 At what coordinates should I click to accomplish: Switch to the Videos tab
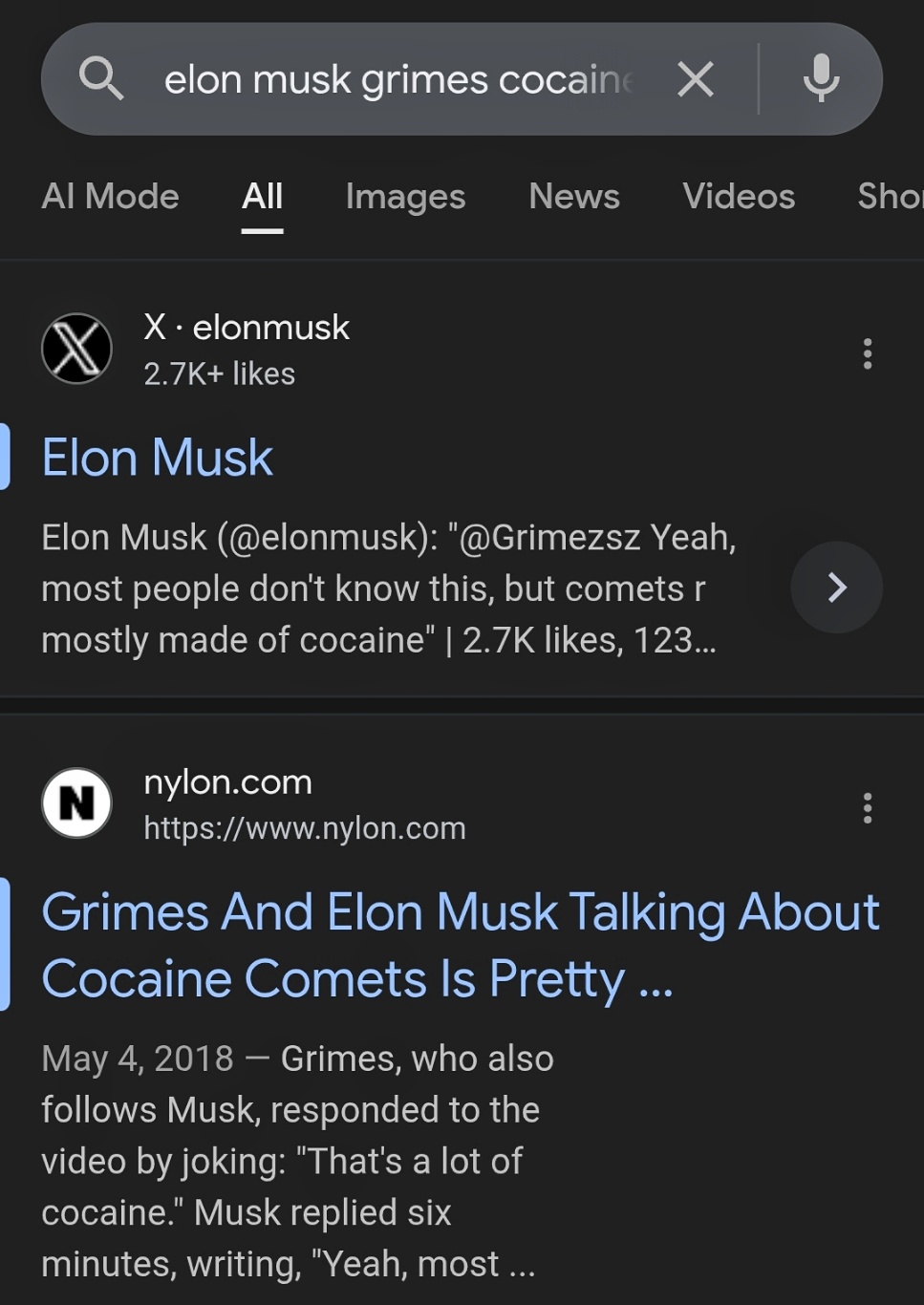739,197
